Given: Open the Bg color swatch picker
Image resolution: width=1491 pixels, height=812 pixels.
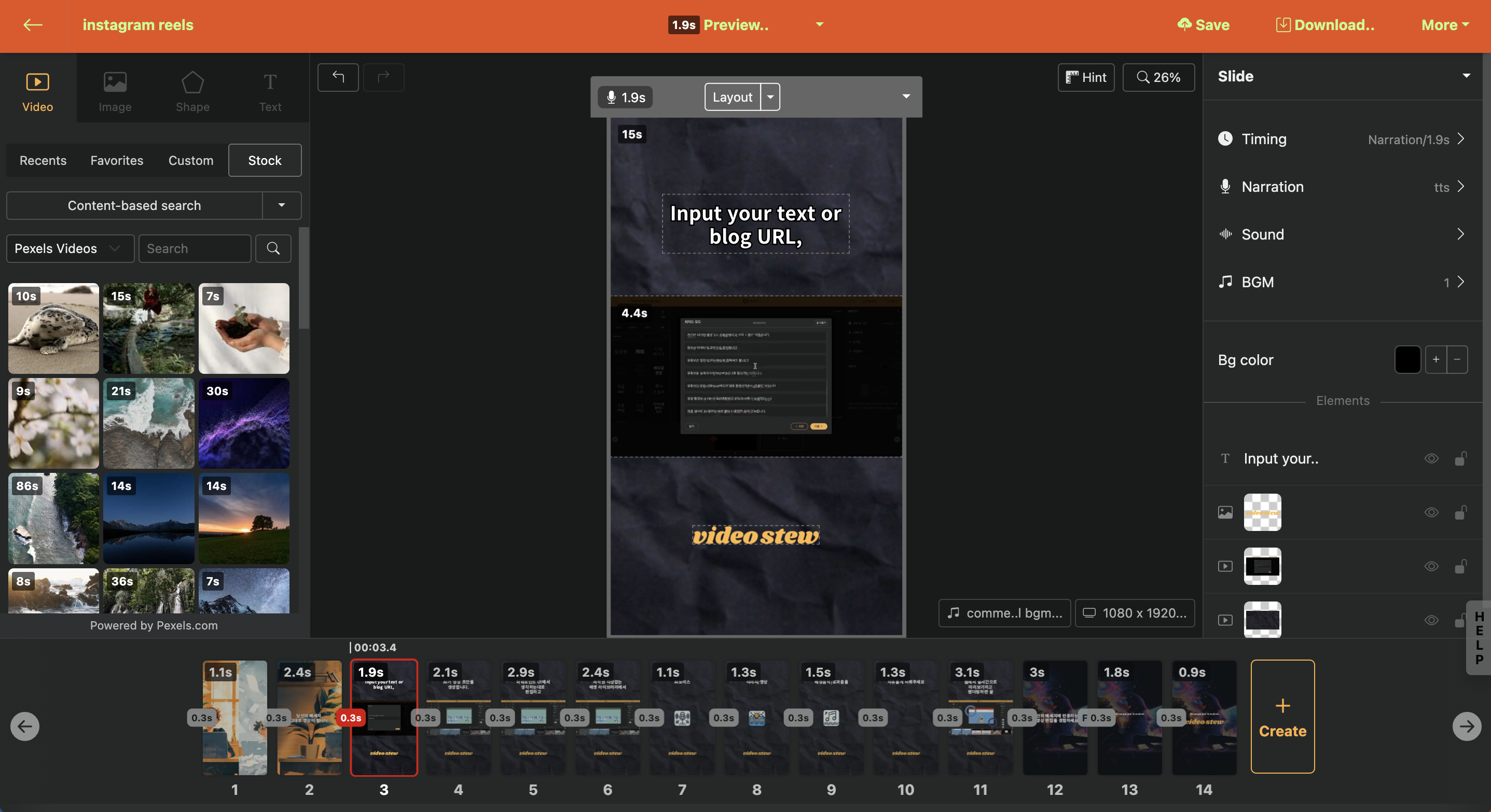Looking at the screenshot, I should pyautogui.click(x=1408, y=359).
